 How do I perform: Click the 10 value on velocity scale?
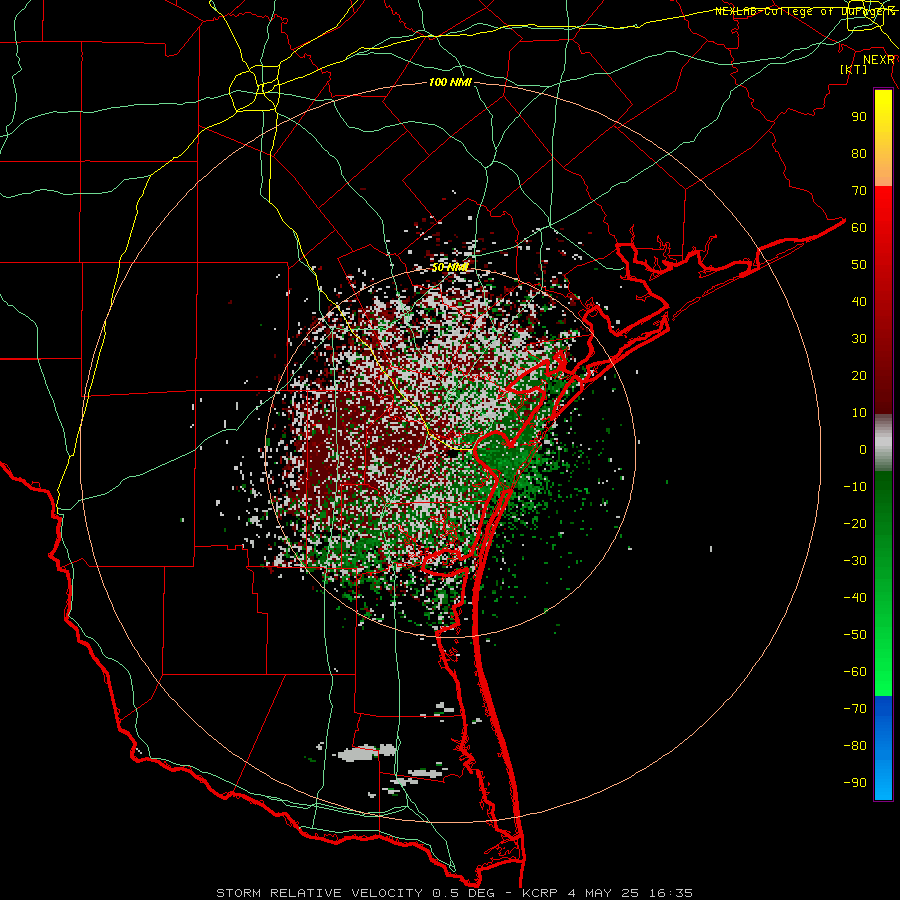[859, 413]
